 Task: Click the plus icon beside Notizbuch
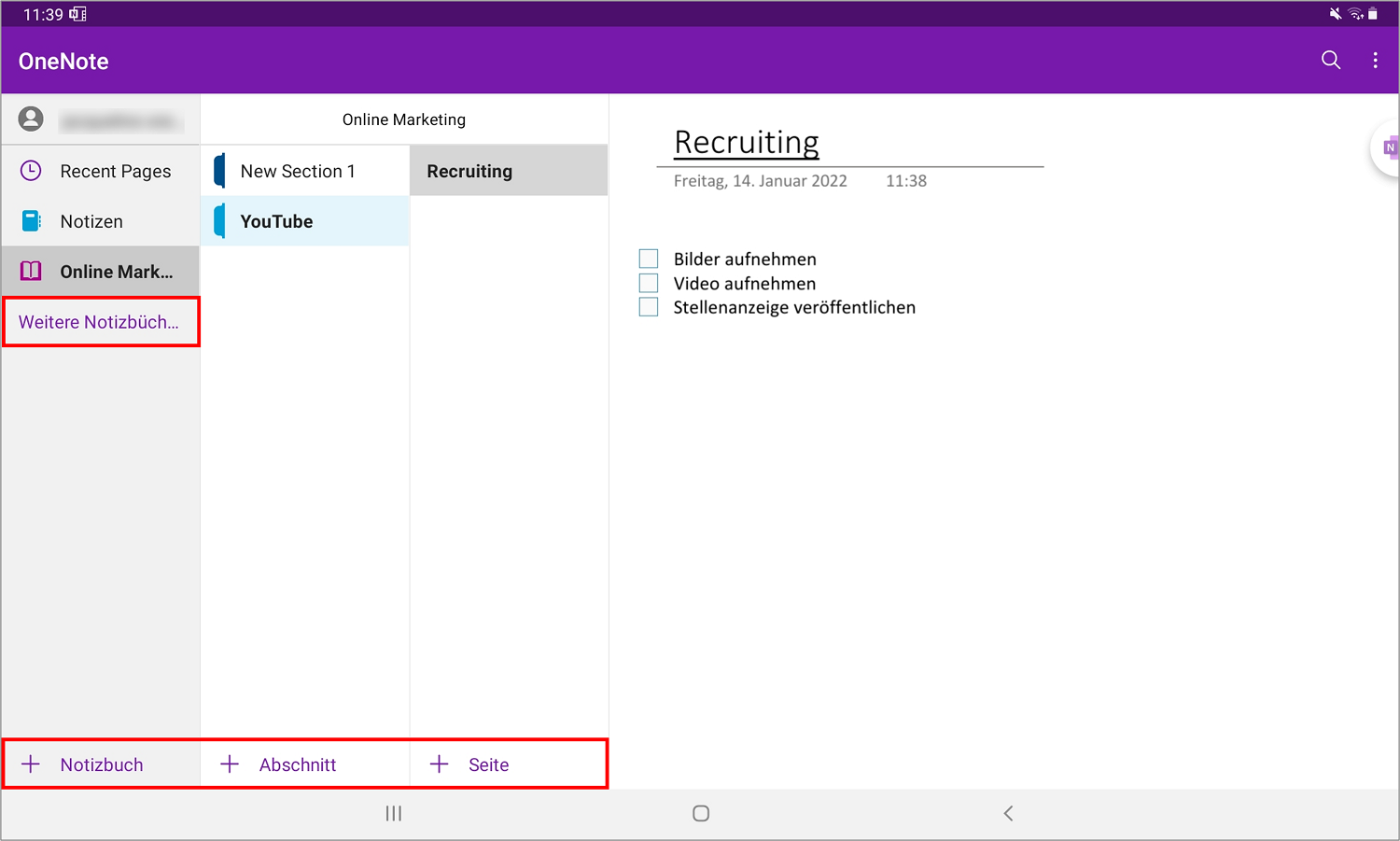tap(31, 764)
